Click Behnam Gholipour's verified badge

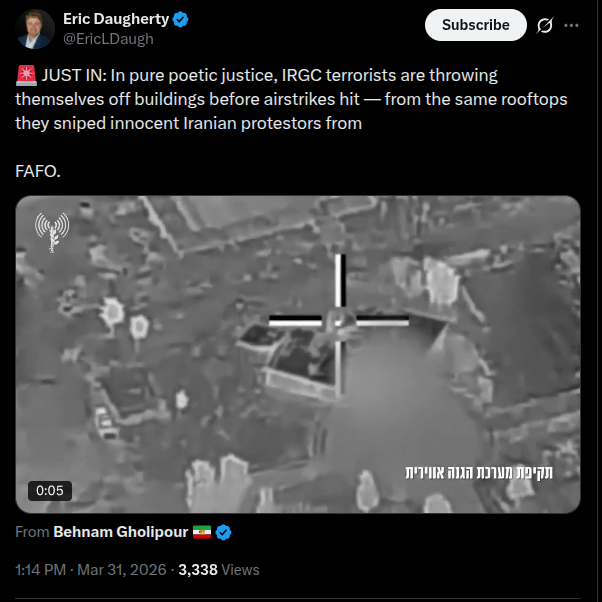[x=223, y=533]
